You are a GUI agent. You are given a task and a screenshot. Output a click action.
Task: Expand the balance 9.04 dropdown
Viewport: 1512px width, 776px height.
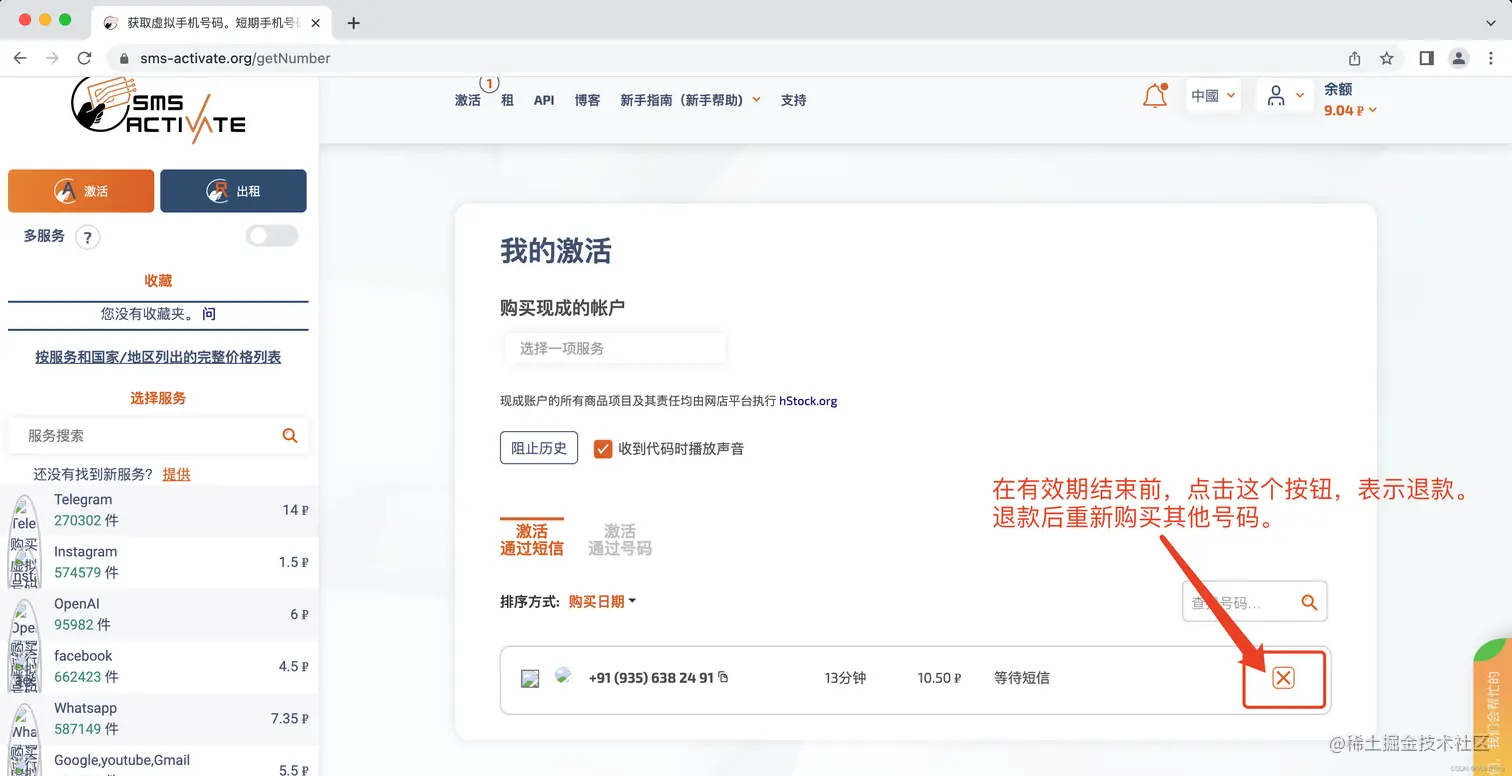(x=1350, y=110)
